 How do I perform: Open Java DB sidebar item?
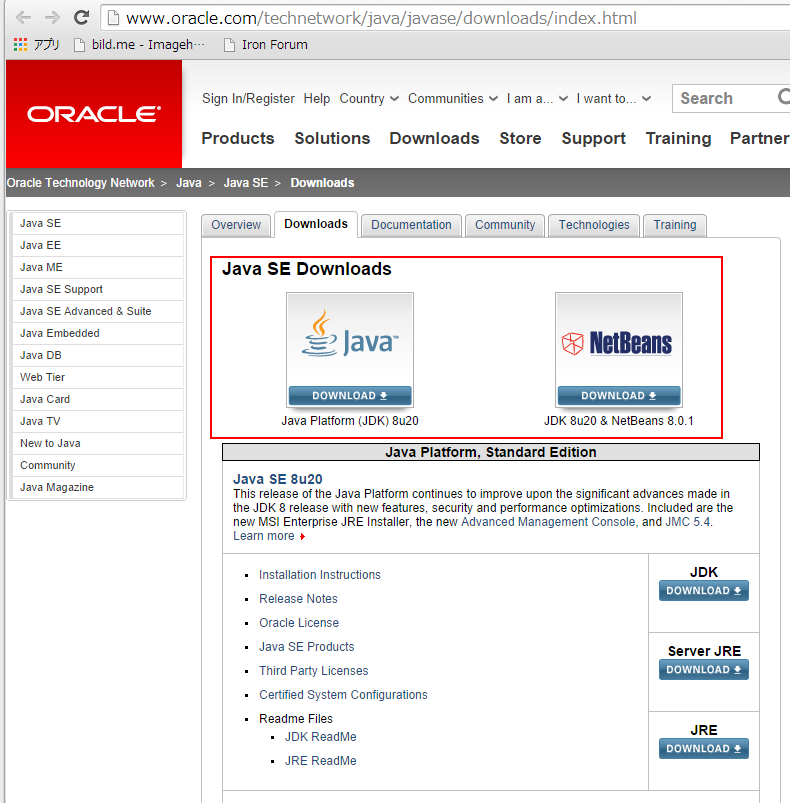pos(97,355)
